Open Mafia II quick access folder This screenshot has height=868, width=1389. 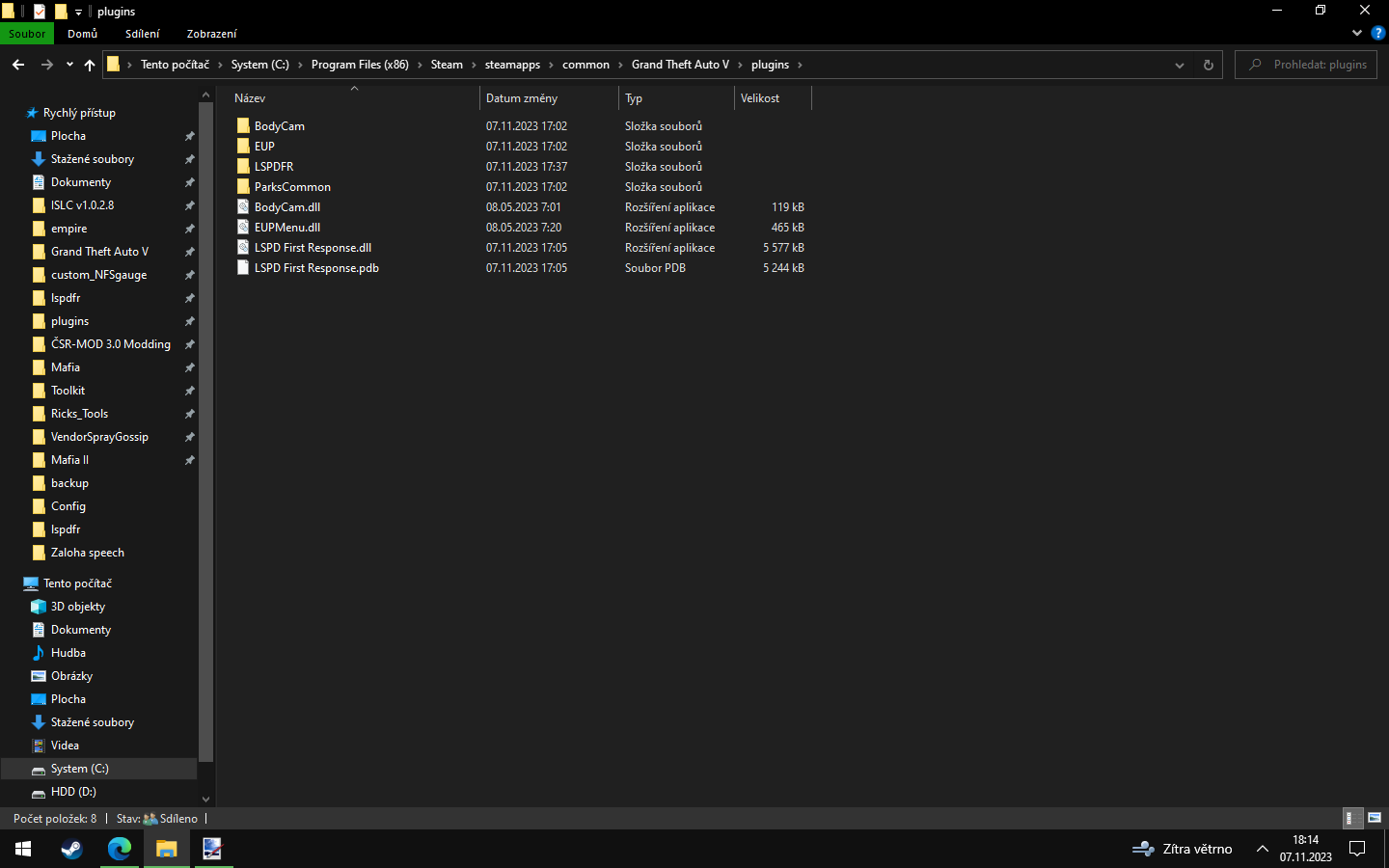click(x=69, y=460)
